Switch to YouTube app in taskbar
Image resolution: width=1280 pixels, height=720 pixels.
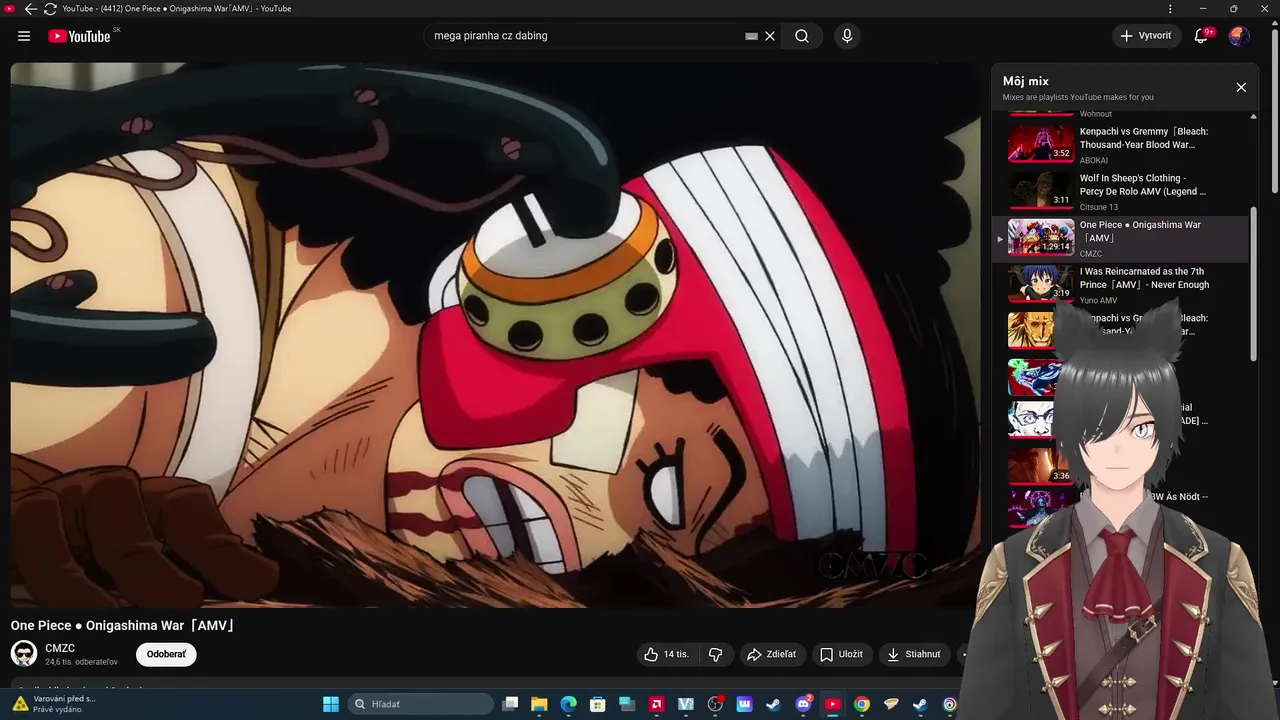tap(832, 704)
